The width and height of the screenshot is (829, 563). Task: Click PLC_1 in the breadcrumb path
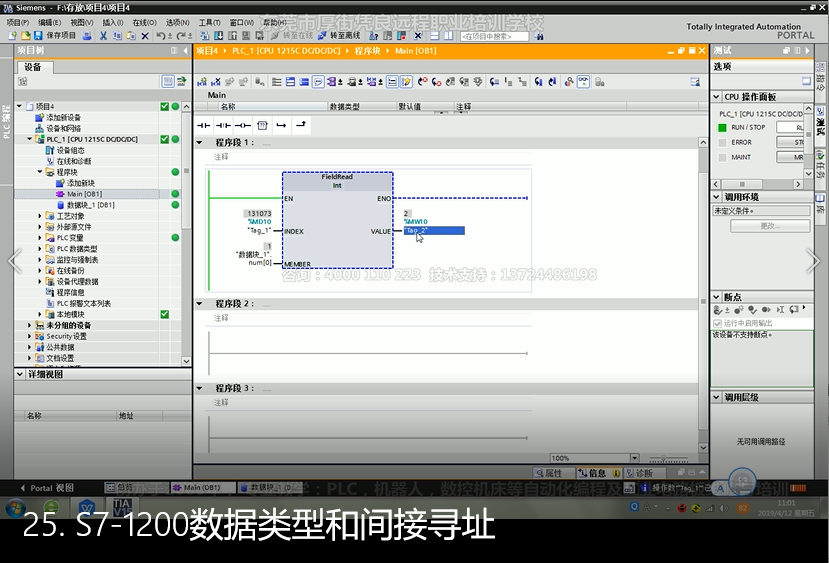coord(285,51)
